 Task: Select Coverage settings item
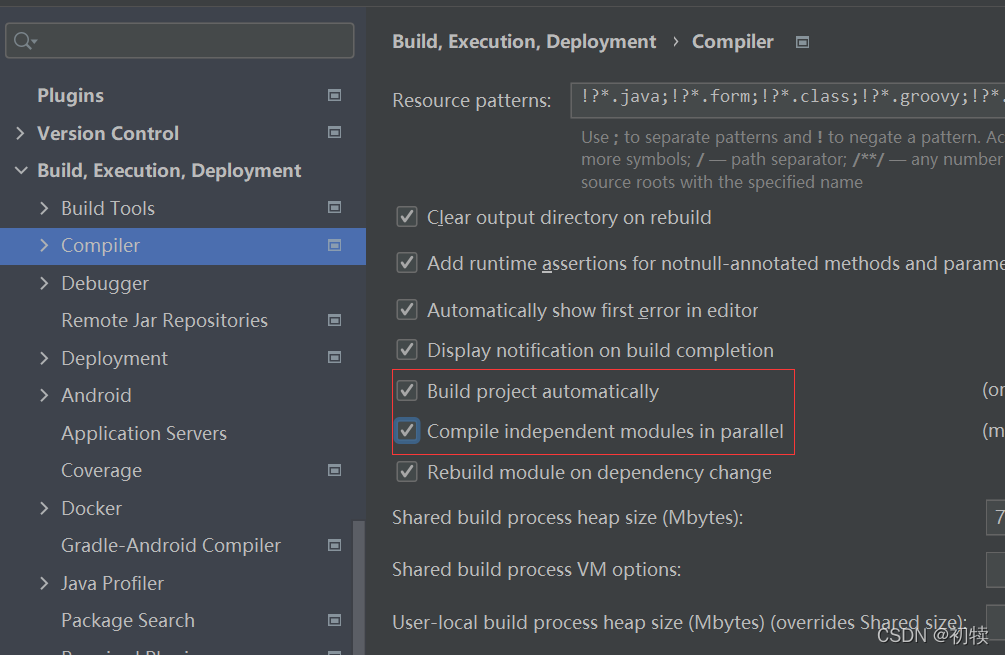click(x=102, y=470)
